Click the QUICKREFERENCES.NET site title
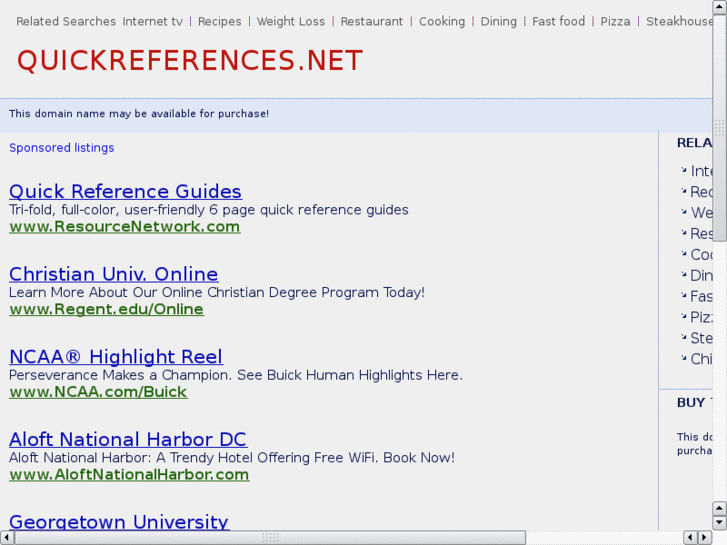 [x=190, y=61]
